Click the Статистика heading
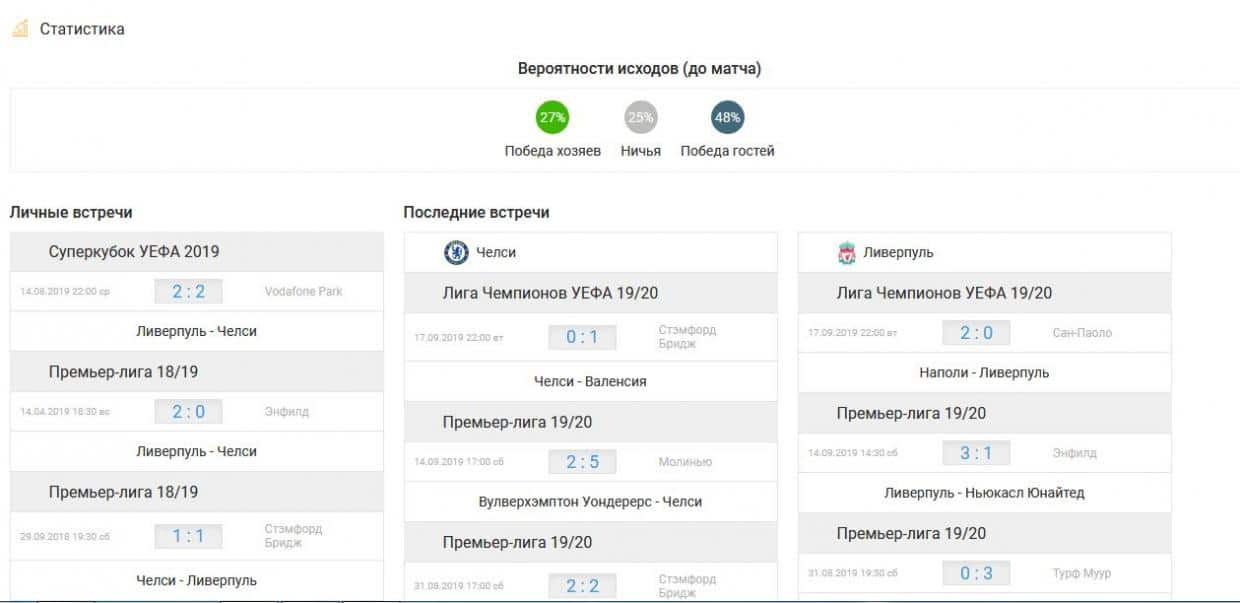This screenshot has height=603, width=1240. point(82,29)
